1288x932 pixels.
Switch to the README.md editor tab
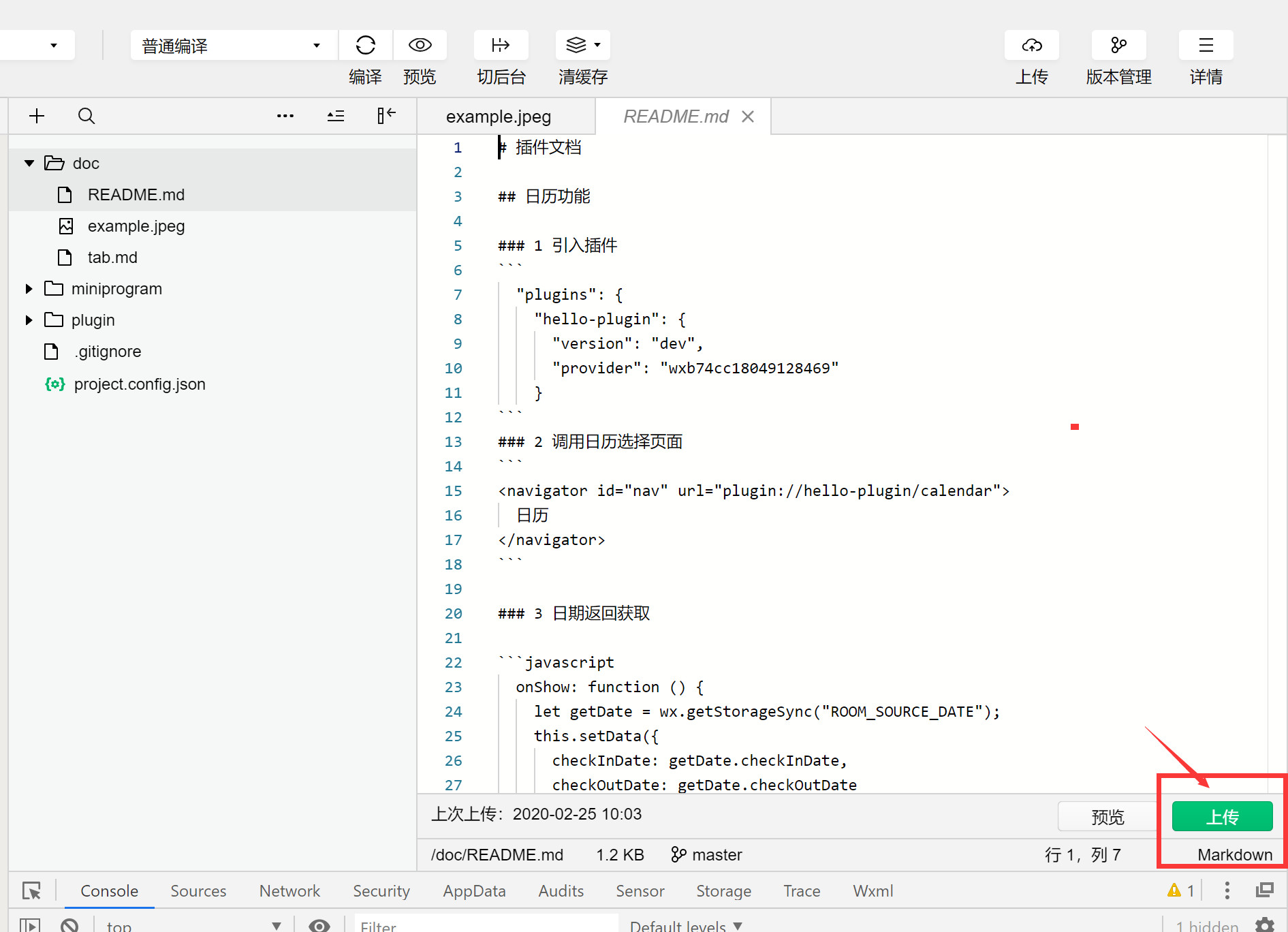[676, 117]
